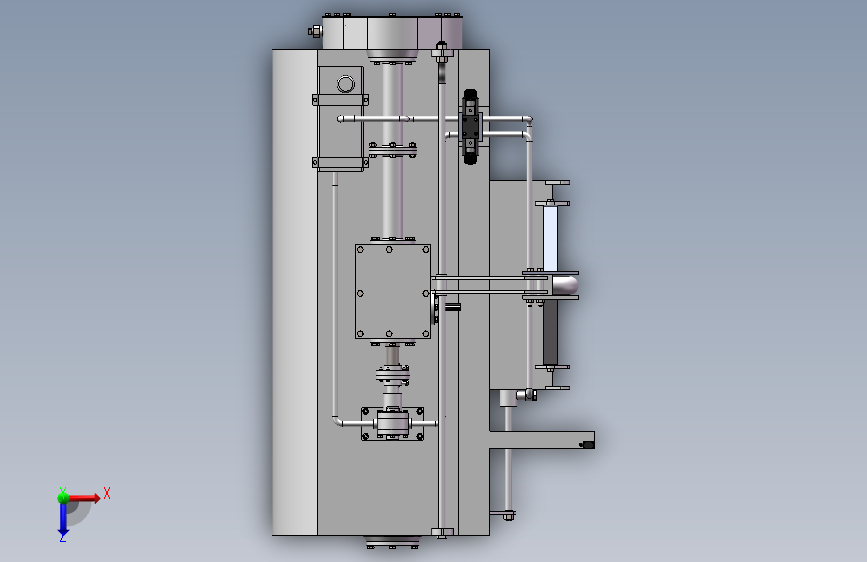
Task: Select the round port on the upper left bracket box
Action: pyautogui.click(x=346, y=84)
